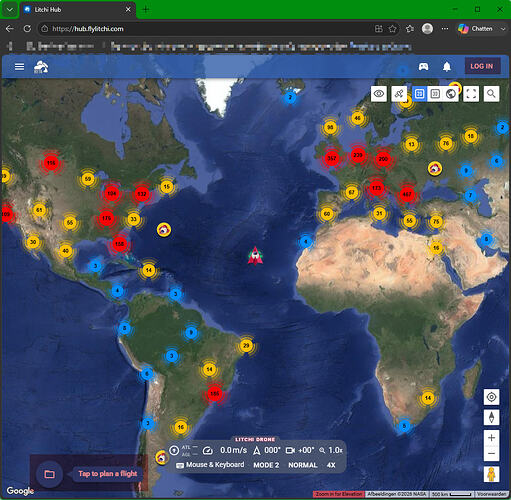Open the notifications bell
The width and height of the screenshot is (511, 500).
tap(447, 67)
